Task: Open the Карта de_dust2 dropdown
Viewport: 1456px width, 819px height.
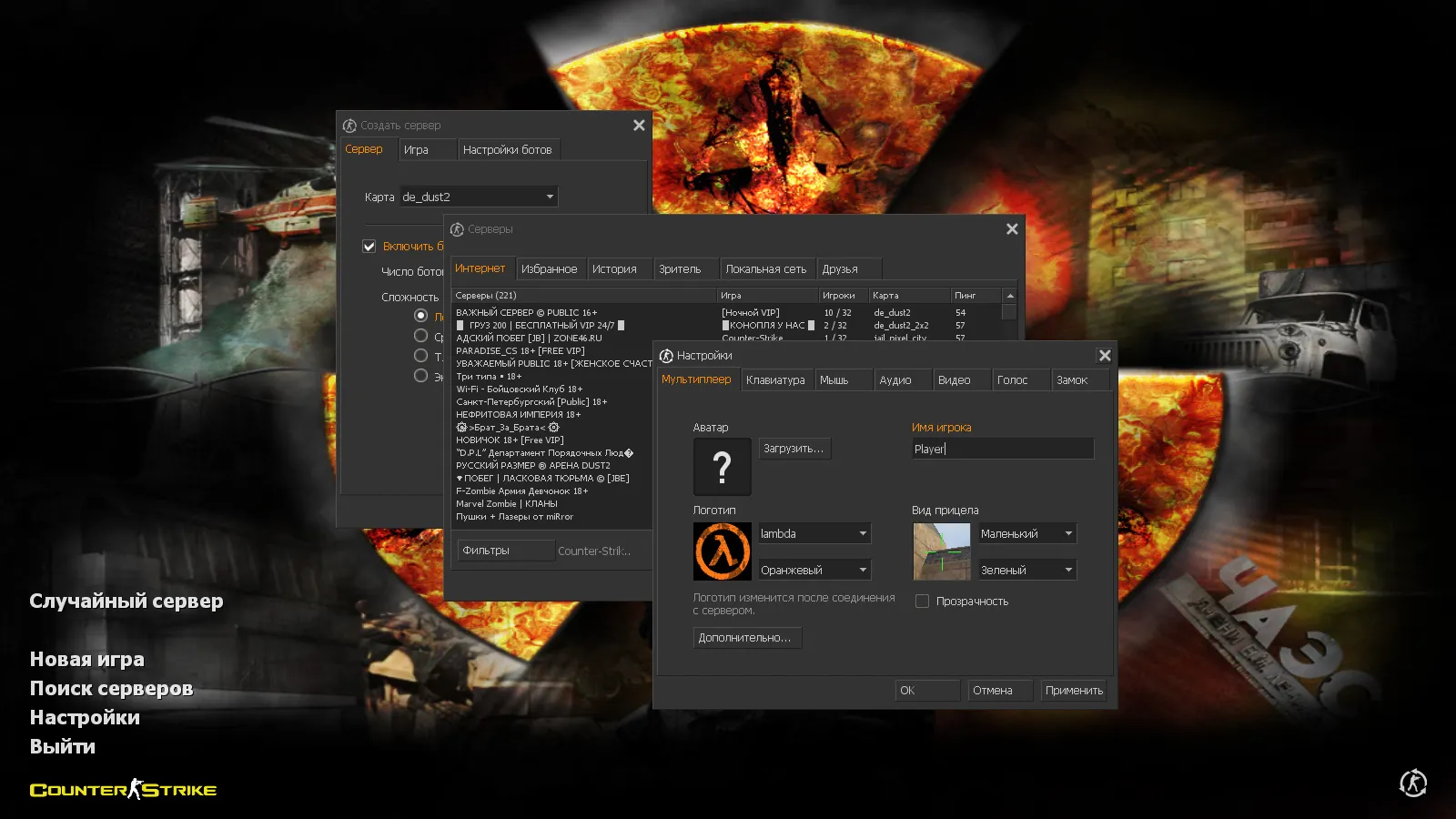Action: [479, 197]
